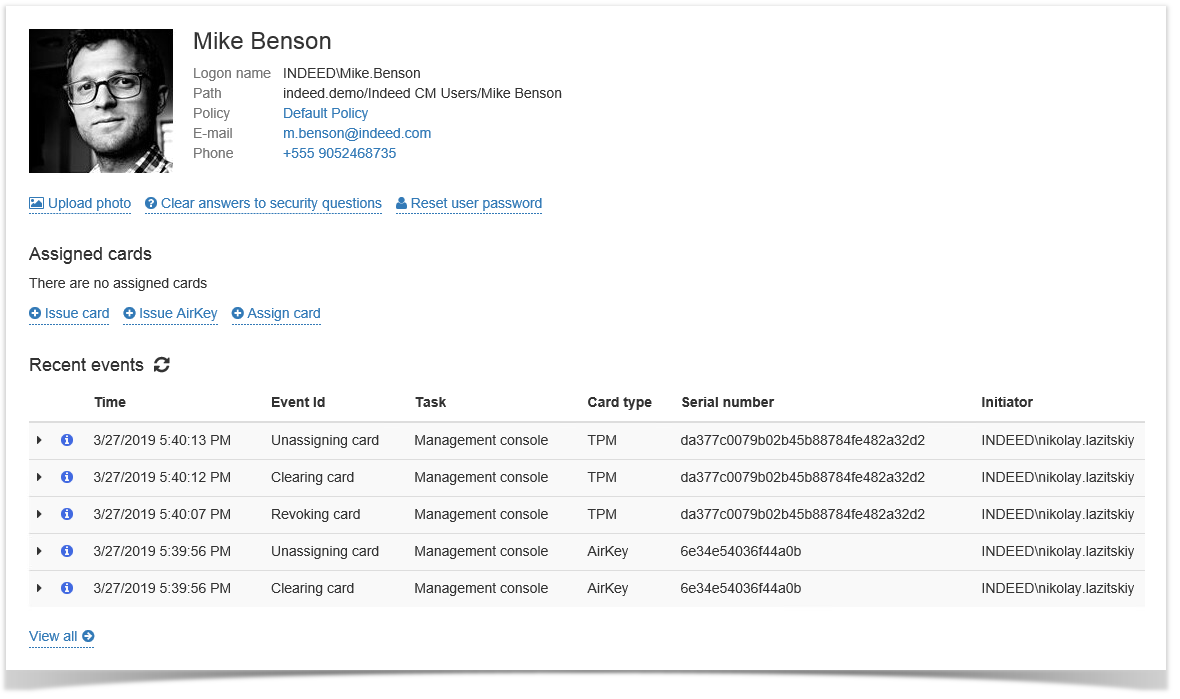This screenshot has height=699, width=1180.
Task: Issue card to the user
Action: pos(69,313)
